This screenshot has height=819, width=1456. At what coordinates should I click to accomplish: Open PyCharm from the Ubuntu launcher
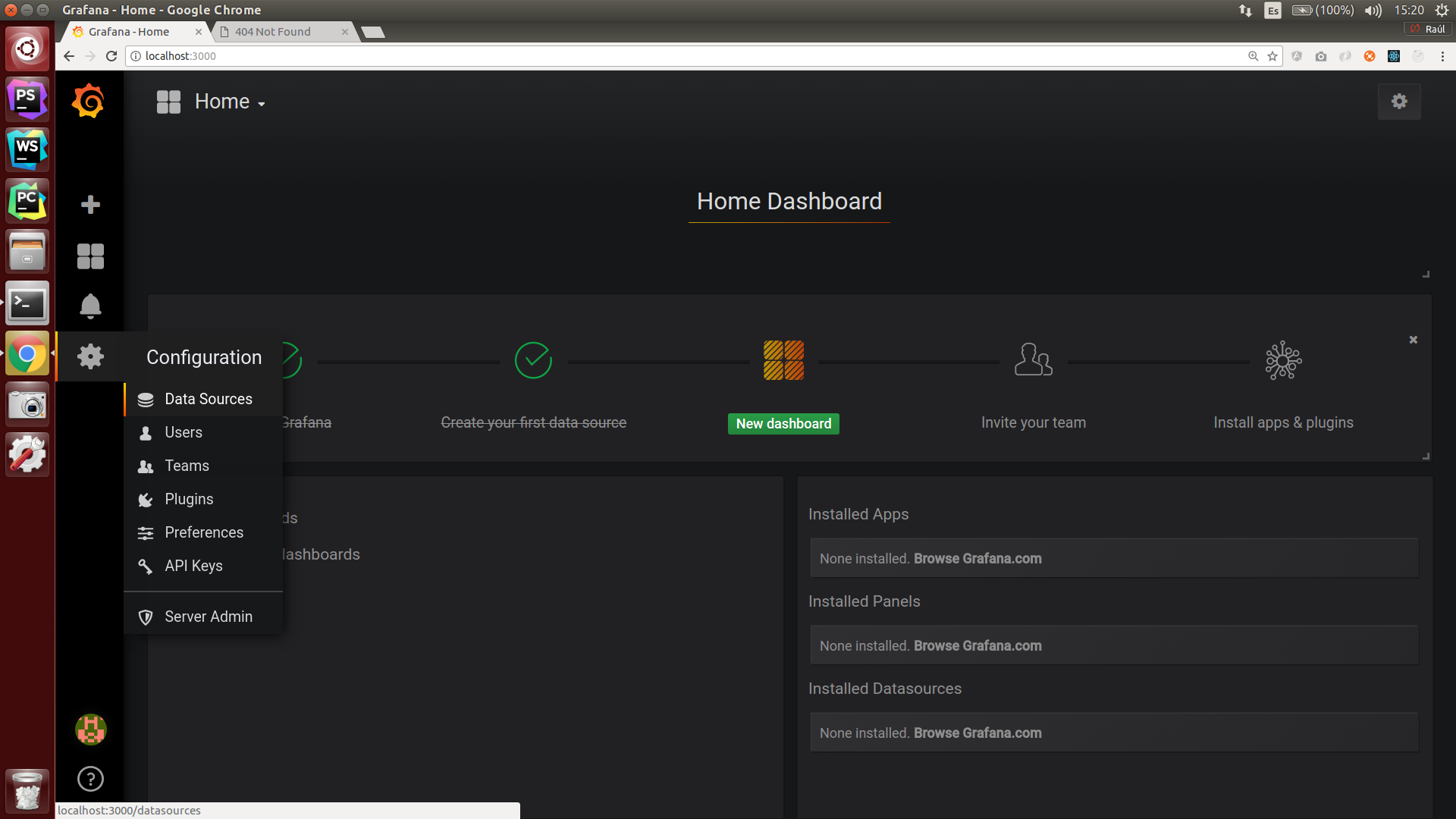(27, 201)
